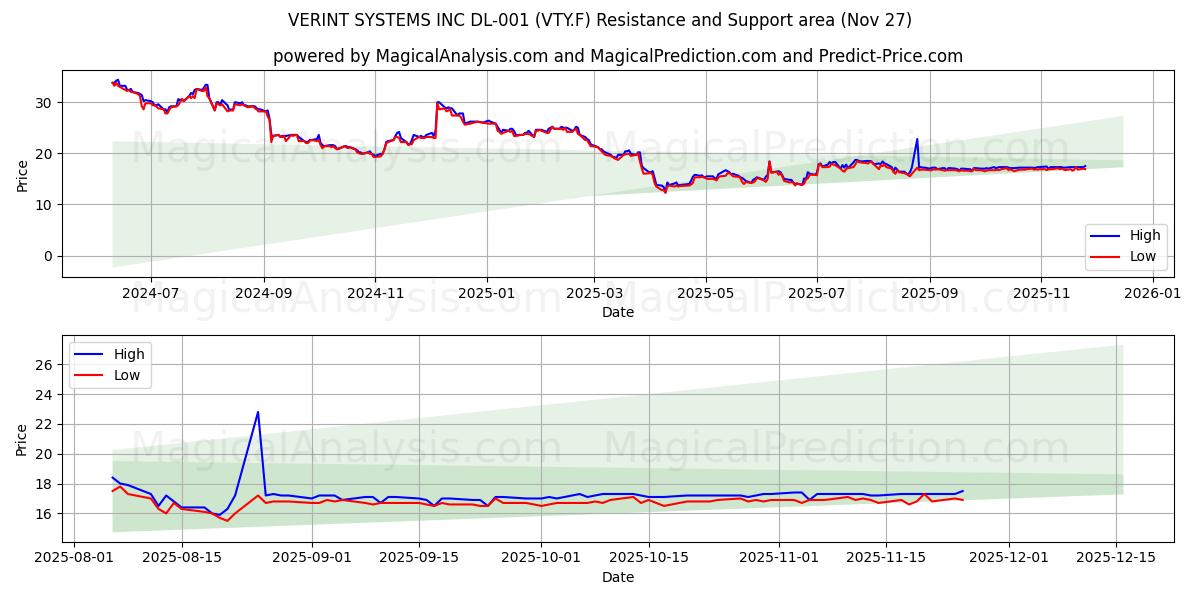Click the '2025-12-15' tick label on the bottom chart
This screenshot has height=600, width=1200.
click(1115, 558)
